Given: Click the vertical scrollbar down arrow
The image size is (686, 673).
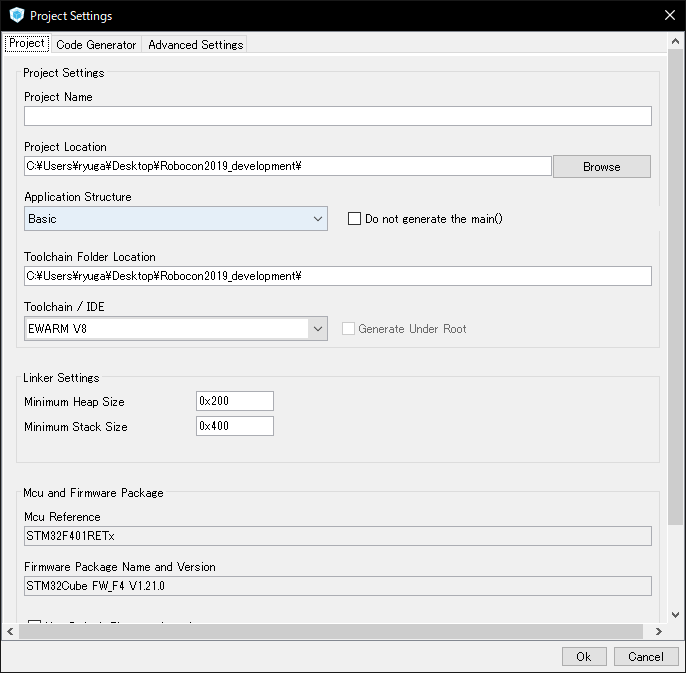Looking at the screenshot, I should (x=676, y=615).
